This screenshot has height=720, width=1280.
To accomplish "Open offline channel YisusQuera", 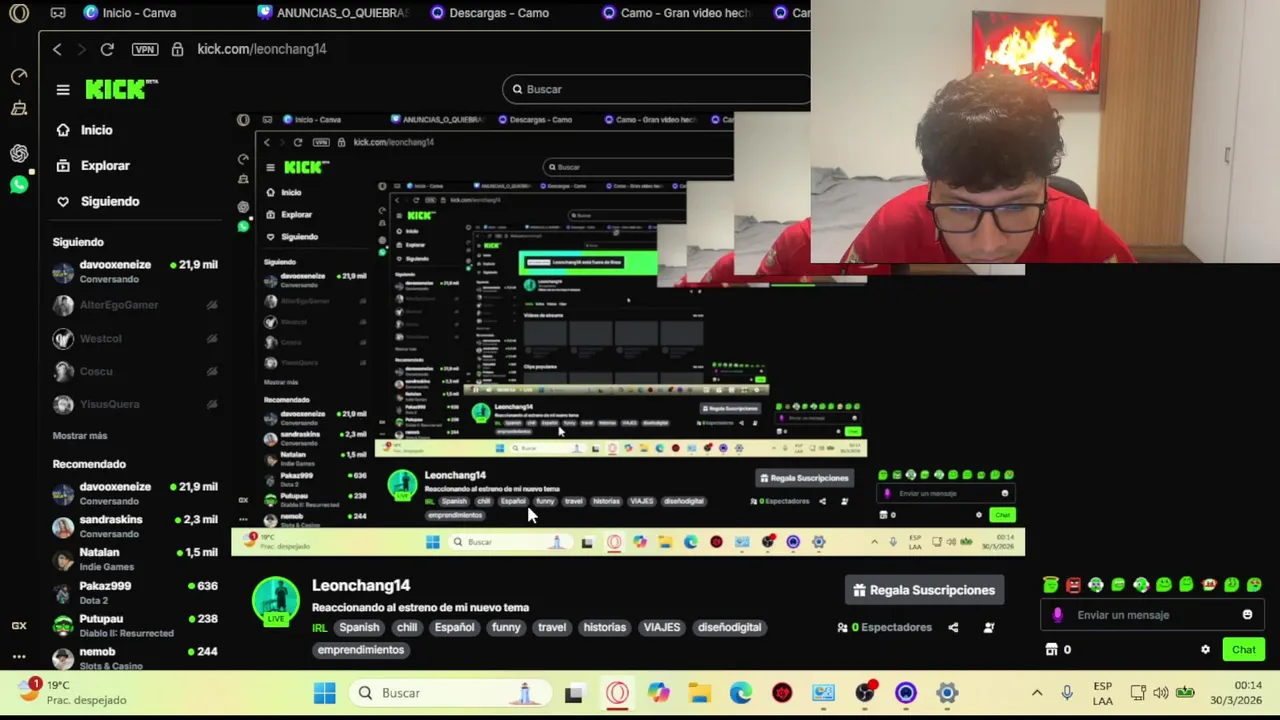I will [x=135, y=405].
